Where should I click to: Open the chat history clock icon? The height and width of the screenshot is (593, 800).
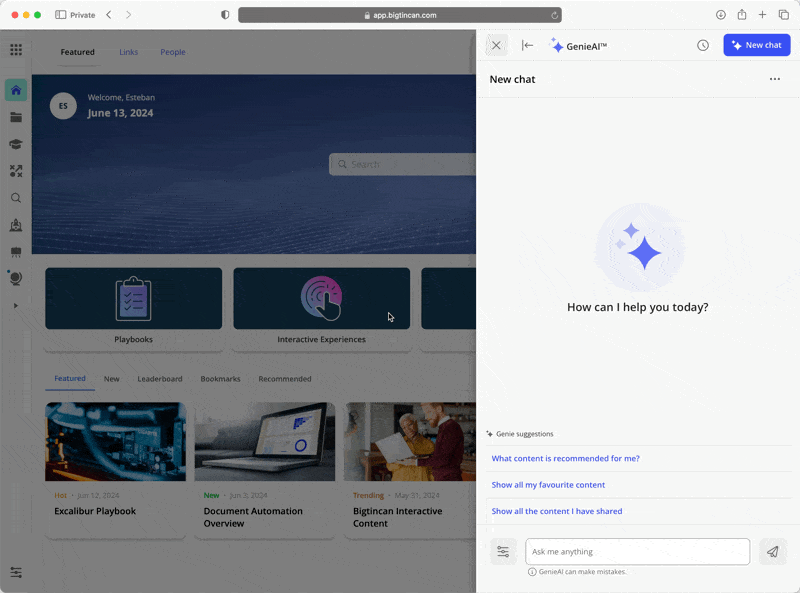pos(703,45)
